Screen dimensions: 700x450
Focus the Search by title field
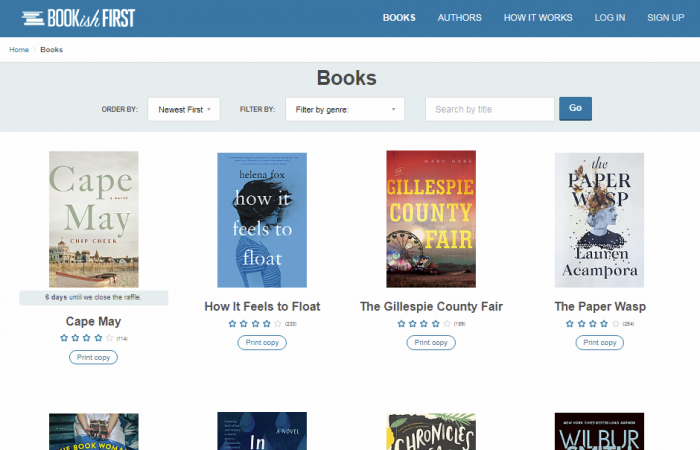click(x=490, y=109)
